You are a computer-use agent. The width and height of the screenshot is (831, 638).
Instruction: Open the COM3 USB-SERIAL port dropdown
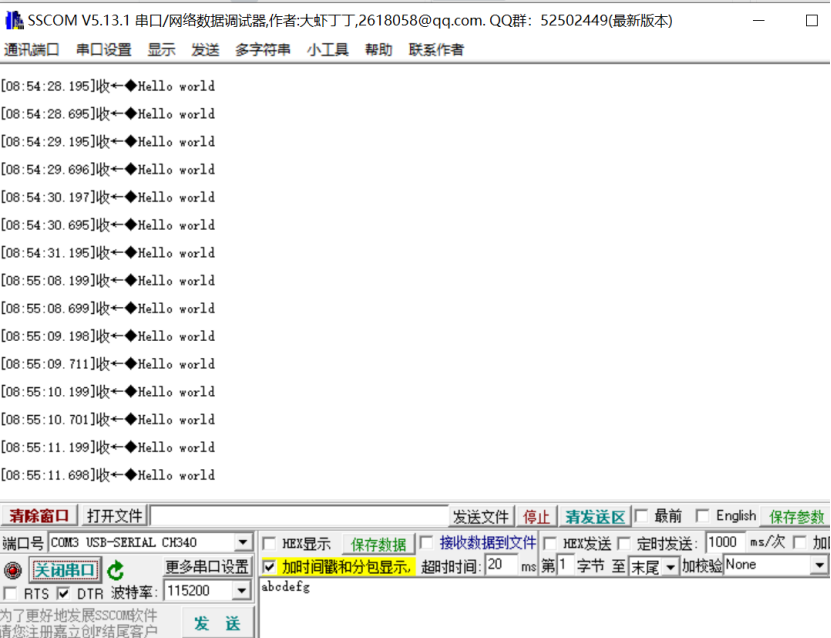click(x=243, y=542)
